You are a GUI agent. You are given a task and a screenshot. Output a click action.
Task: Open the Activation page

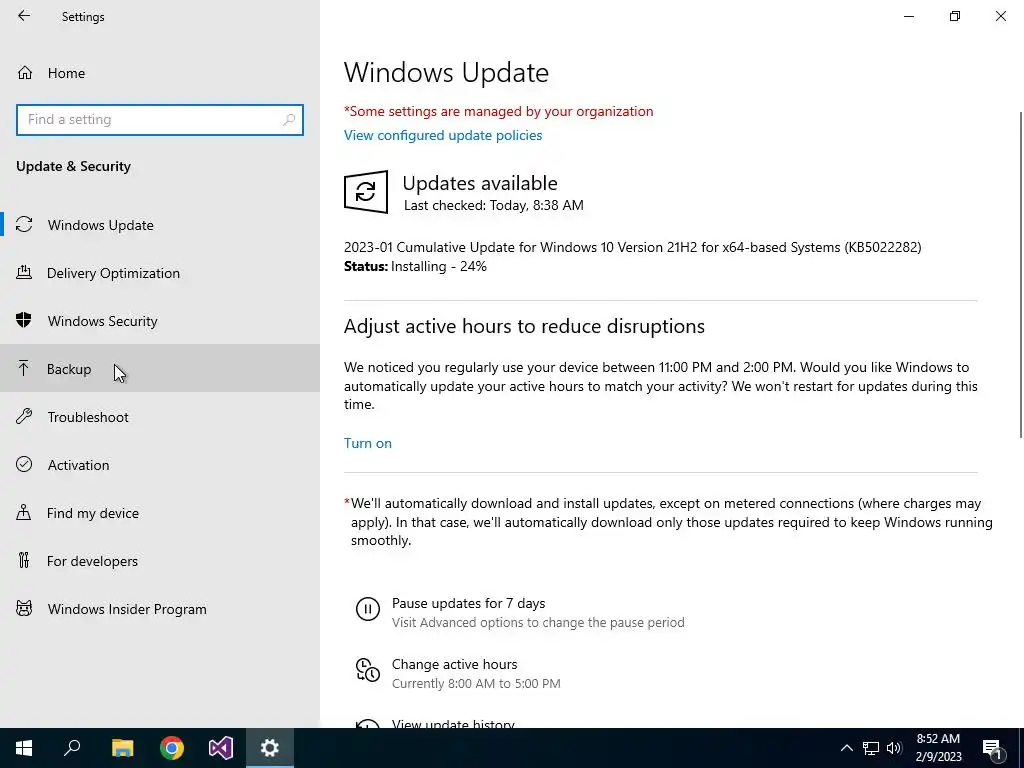click(160, 464)
